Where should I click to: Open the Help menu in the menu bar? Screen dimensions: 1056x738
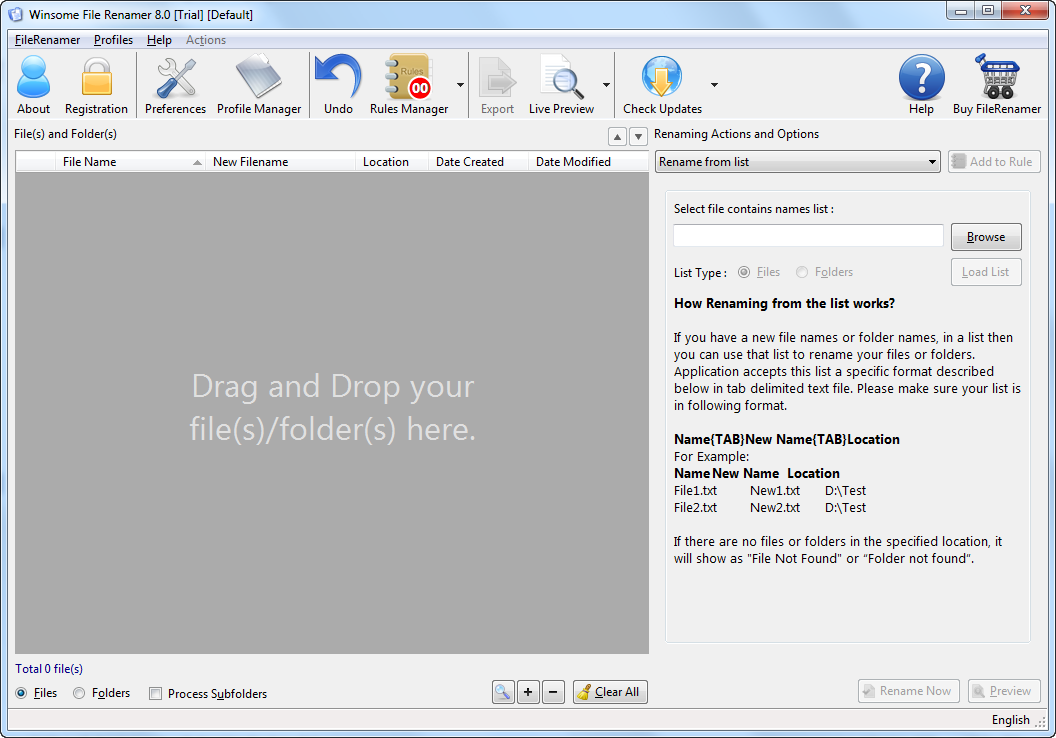point(159,40)
